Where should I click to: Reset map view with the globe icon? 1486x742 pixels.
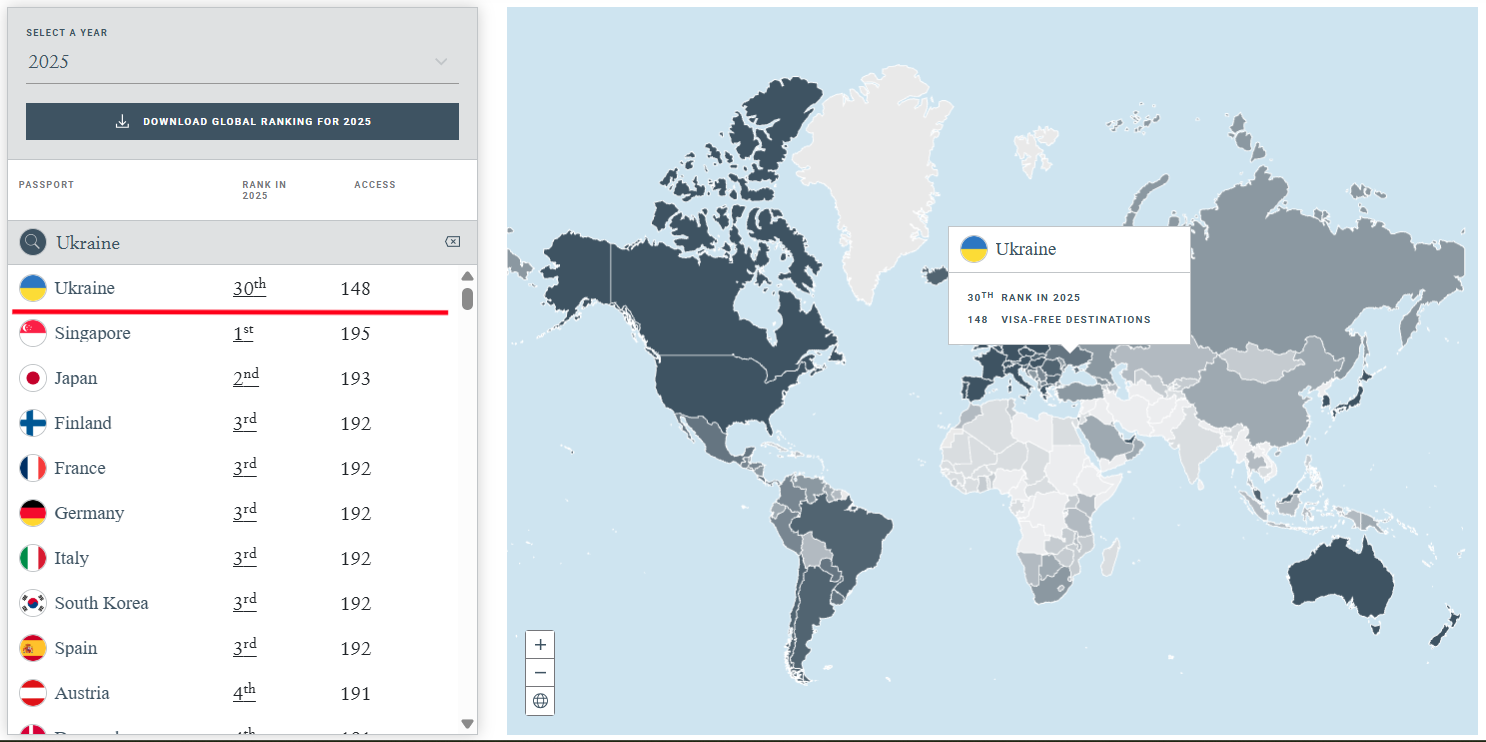coord(540,701)
